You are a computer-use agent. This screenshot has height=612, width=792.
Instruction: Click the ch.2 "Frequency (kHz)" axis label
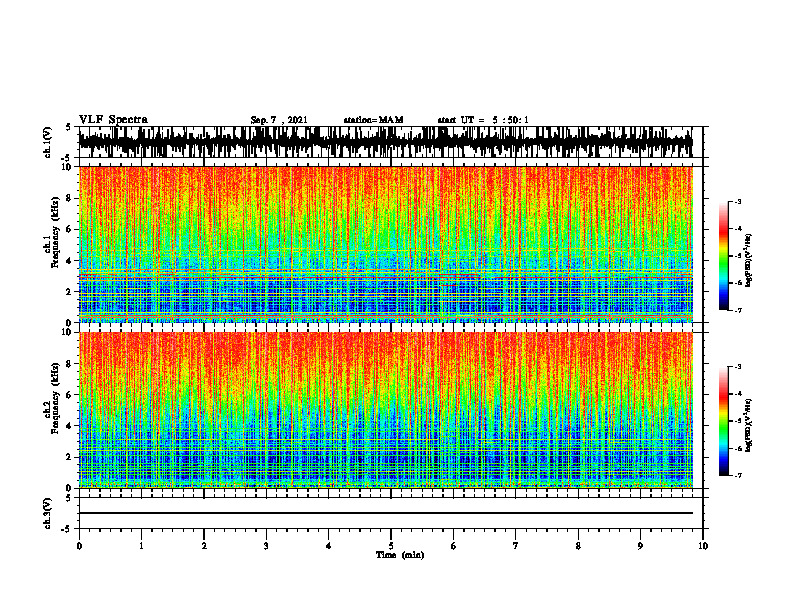point(55,398)
